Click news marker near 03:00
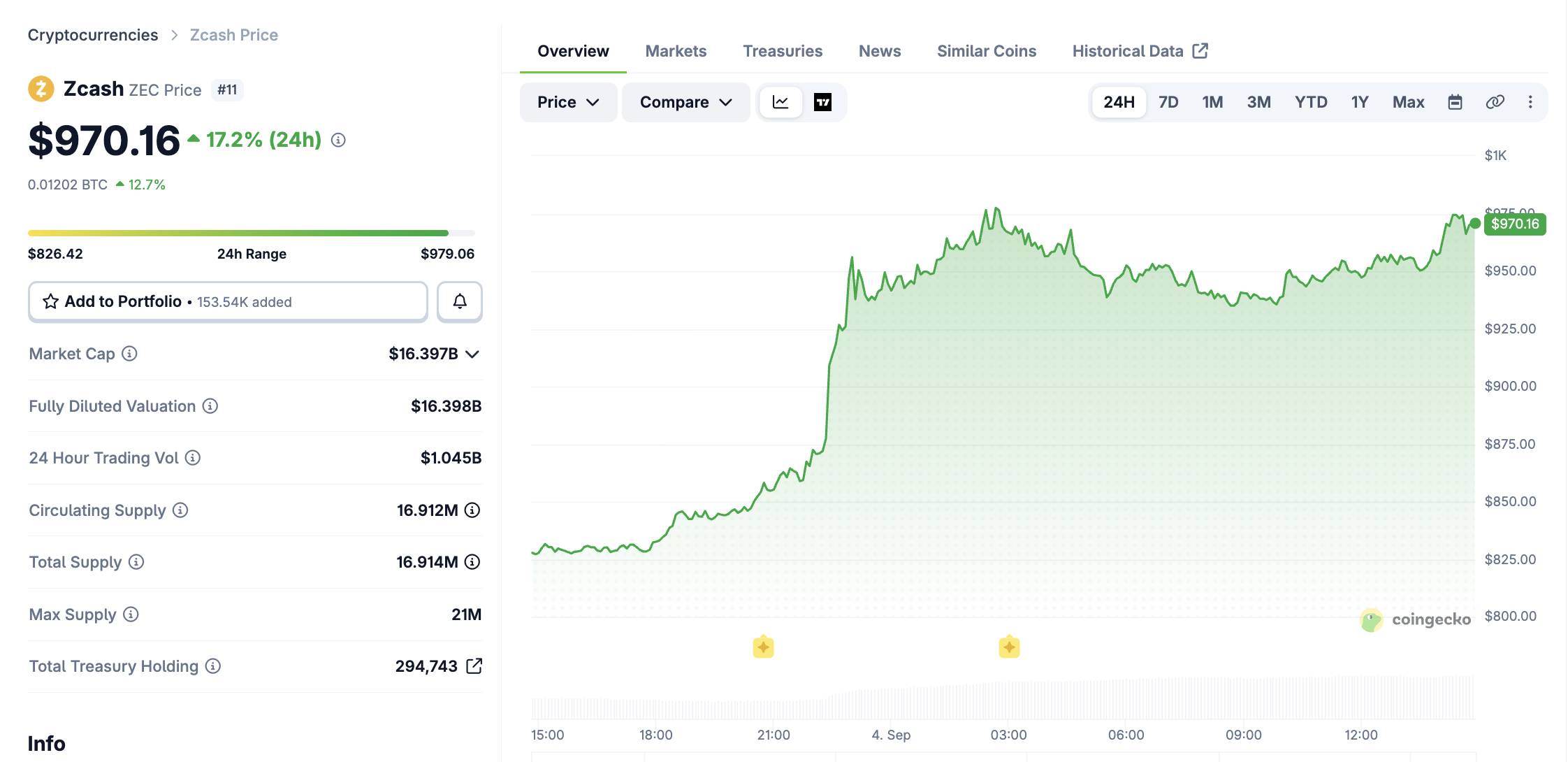 [x=1009, y=647]
